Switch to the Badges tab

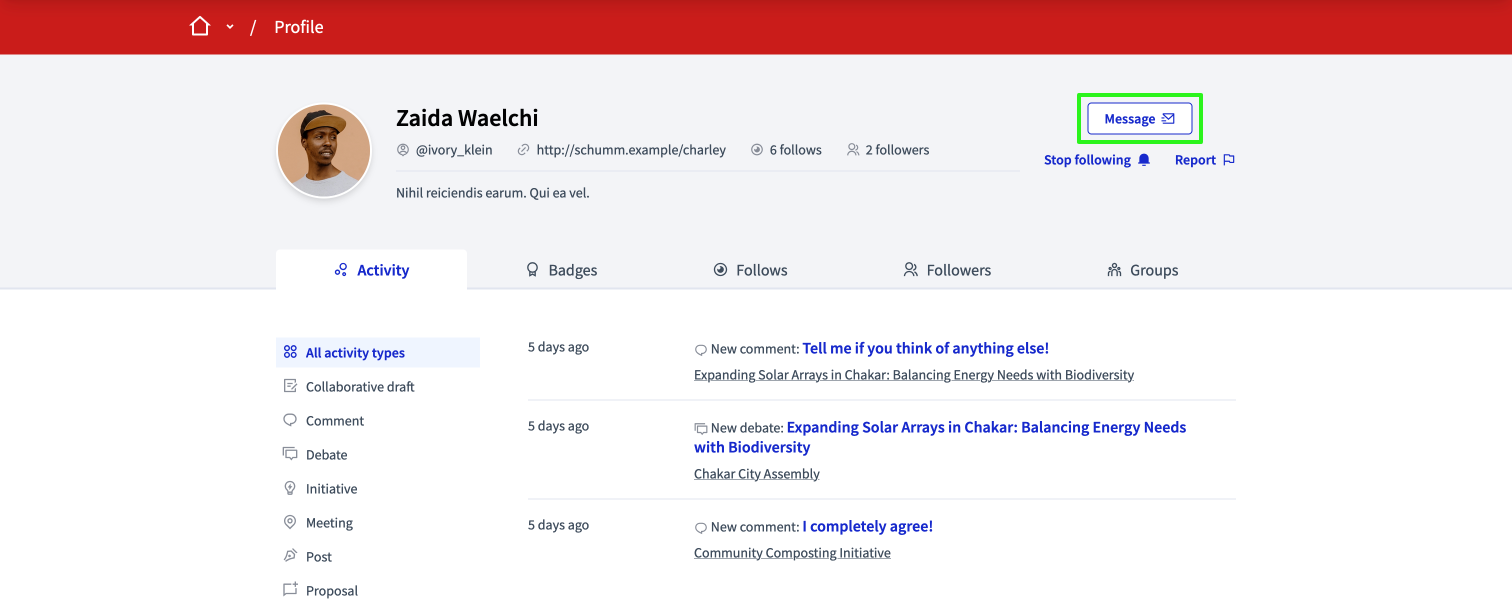[562, 270]
